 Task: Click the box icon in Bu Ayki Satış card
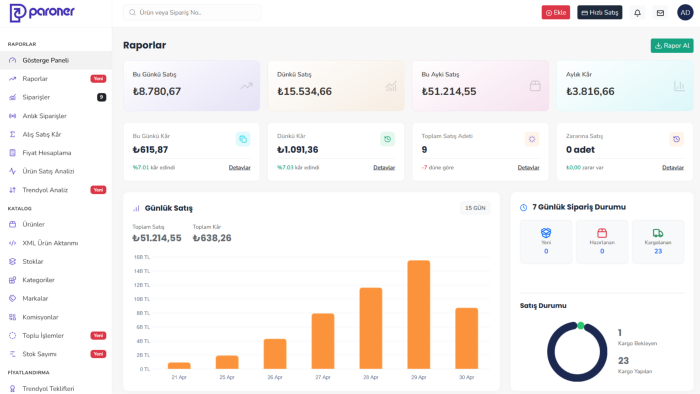pyautogui.click(x=535, y=86)
